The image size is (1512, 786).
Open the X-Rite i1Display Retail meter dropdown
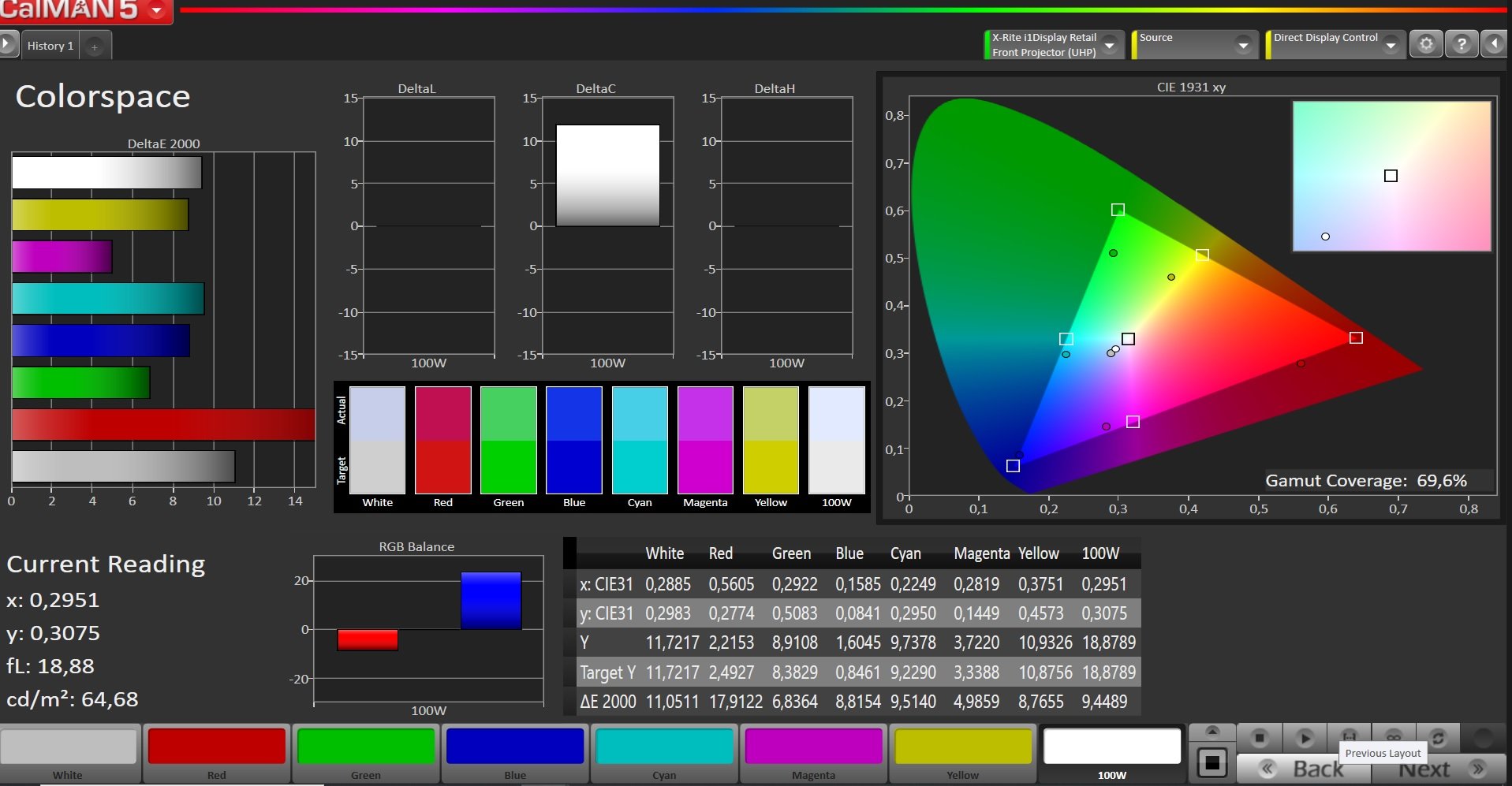[1110, 46]
